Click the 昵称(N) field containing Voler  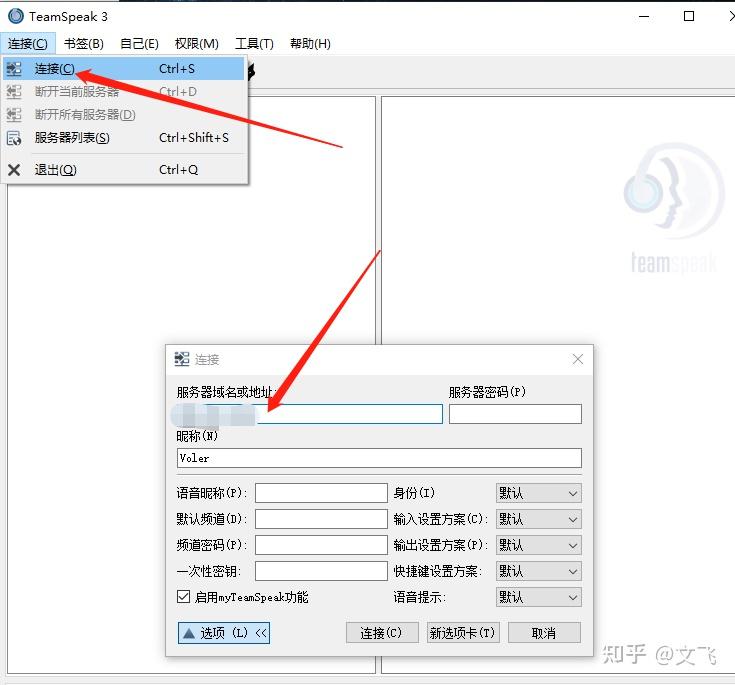379,458
